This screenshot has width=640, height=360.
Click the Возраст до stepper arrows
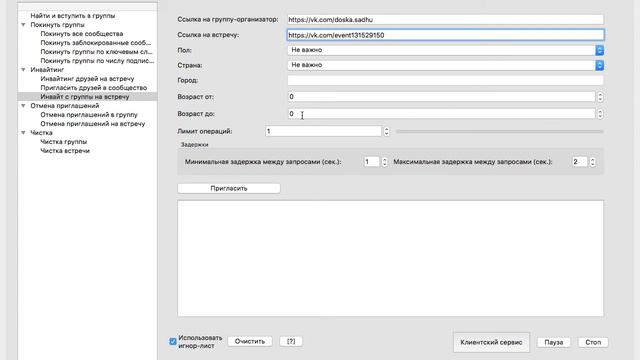pyautogui.click(x=600, y=114)
